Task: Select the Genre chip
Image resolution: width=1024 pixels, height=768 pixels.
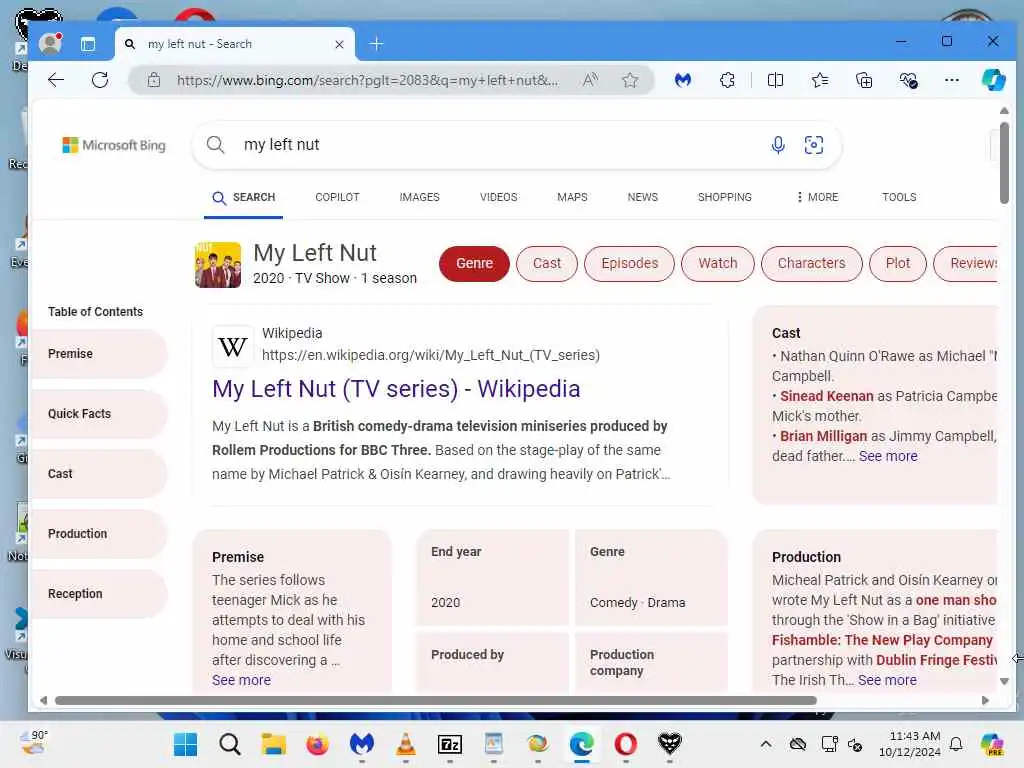Action: click(474, 264)
